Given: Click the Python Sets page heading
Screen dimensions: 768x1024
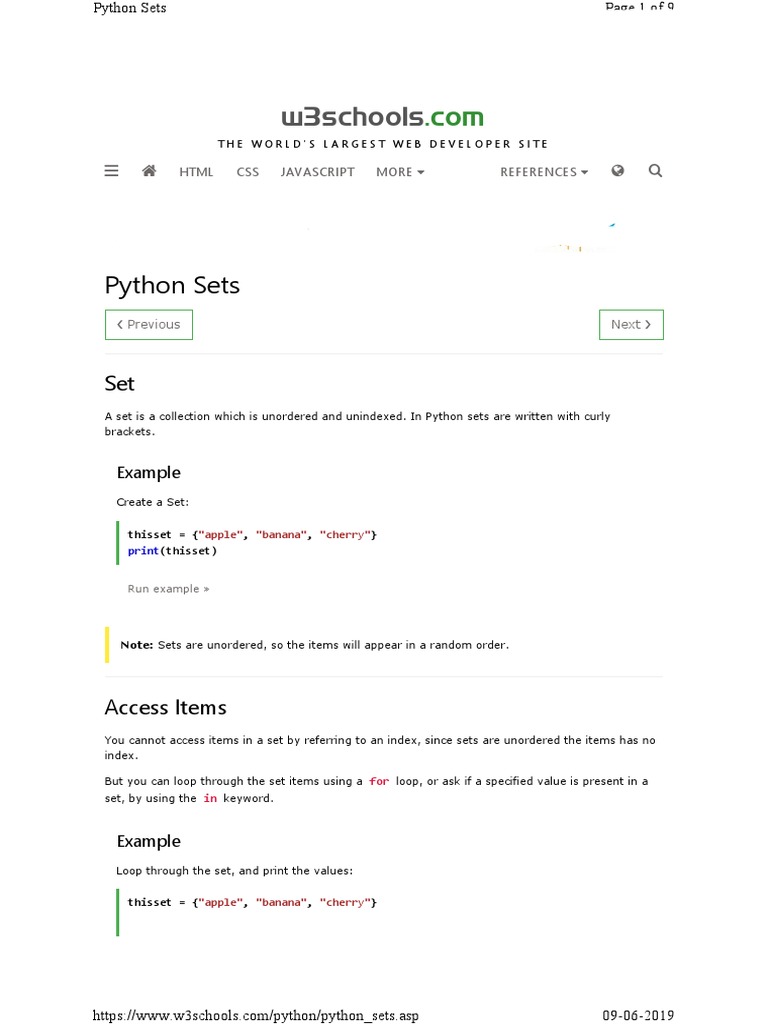Looking at the screenshot, I should (172, 285).
